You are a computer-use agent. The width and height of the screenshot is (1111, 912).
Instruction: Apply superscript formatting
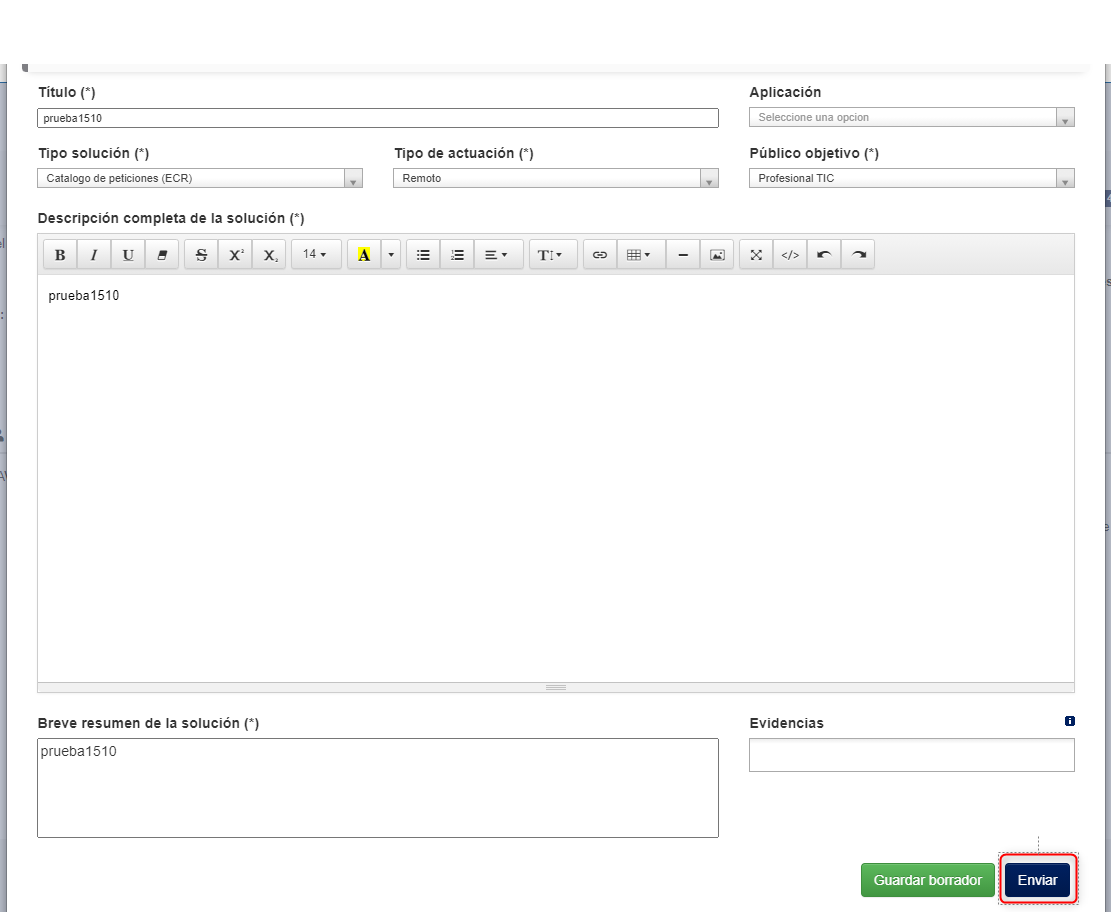coord(235,254)
